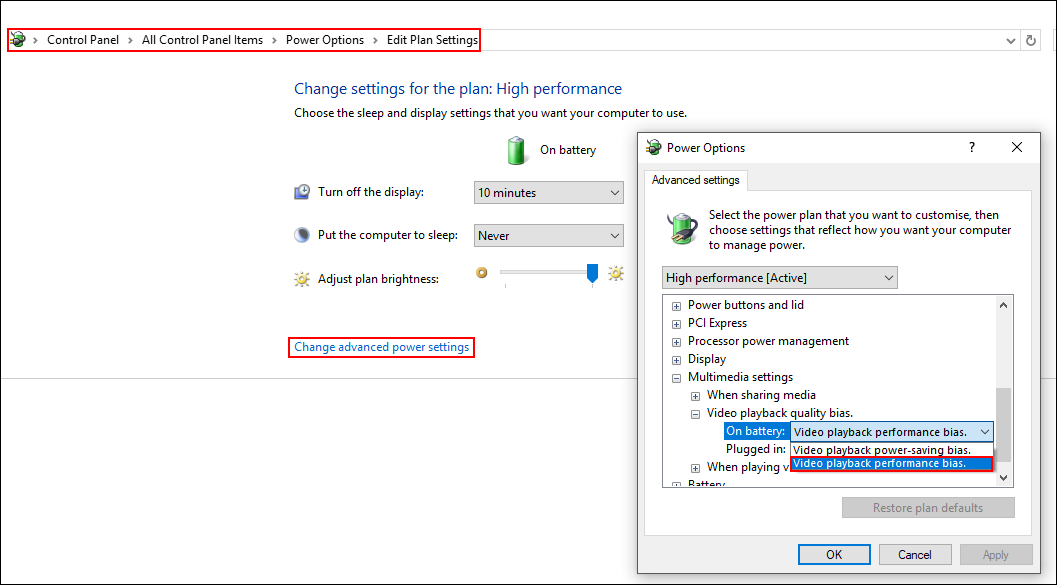Click the bright sun icon beside slider
This screenshot has width=1057, height=585.
615,273
